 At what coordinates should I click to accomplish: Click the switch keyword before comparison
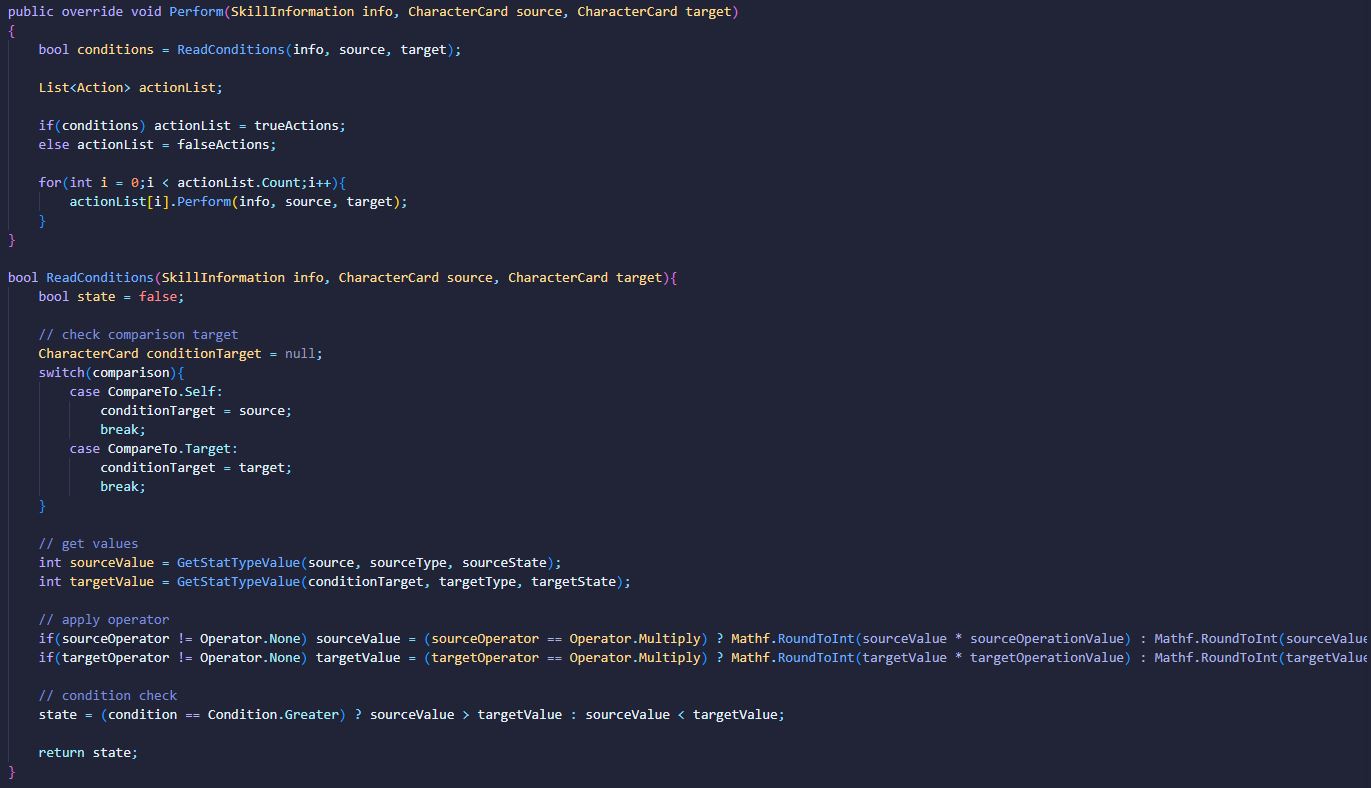tap(61, 373)
